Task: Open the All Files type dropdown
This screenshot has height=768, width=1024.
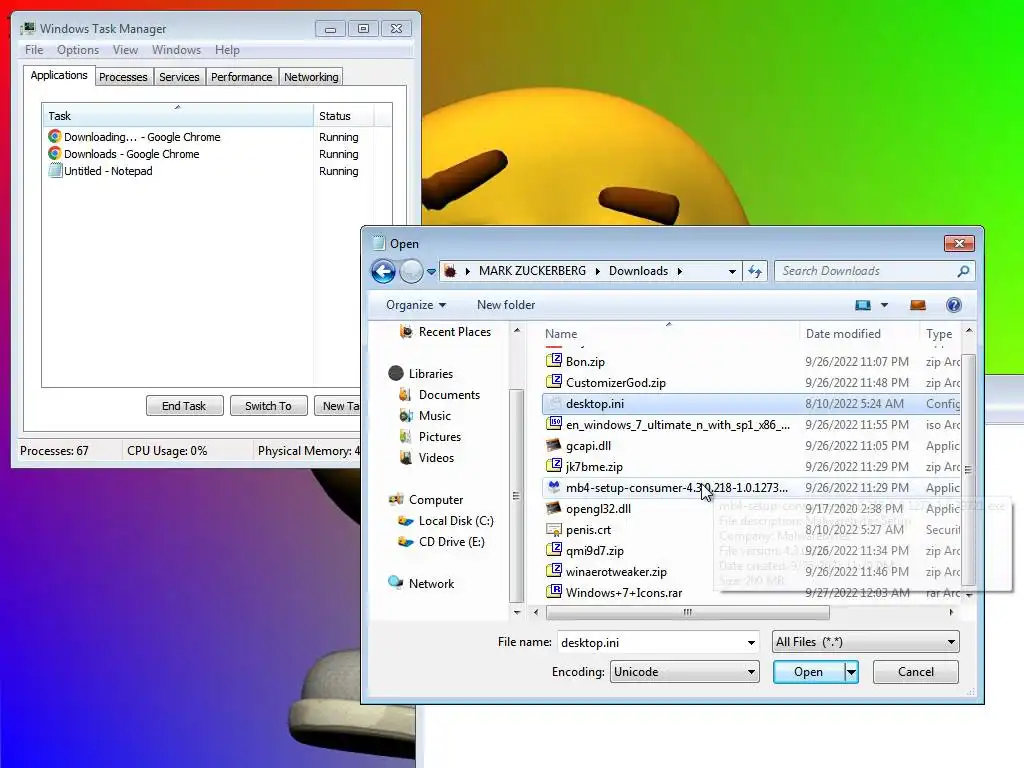Action: coord(865,642)
